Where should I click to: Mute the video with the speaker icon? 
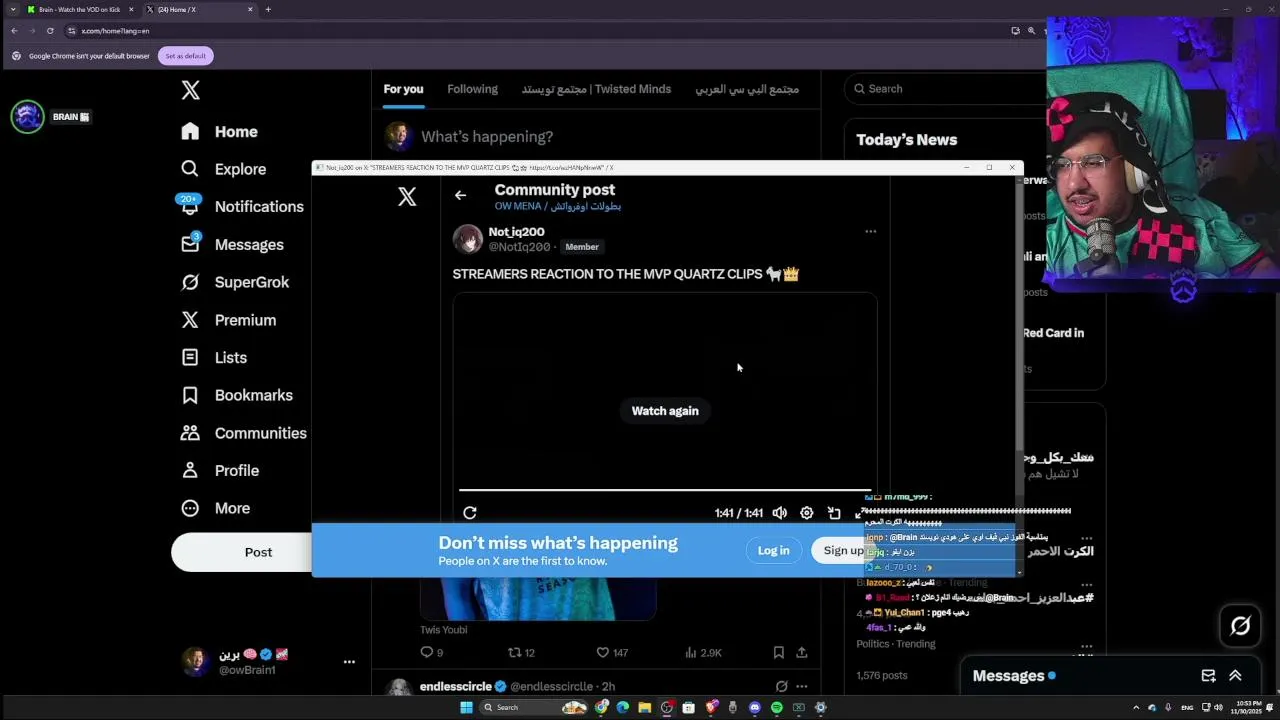(x=780, y=513)
